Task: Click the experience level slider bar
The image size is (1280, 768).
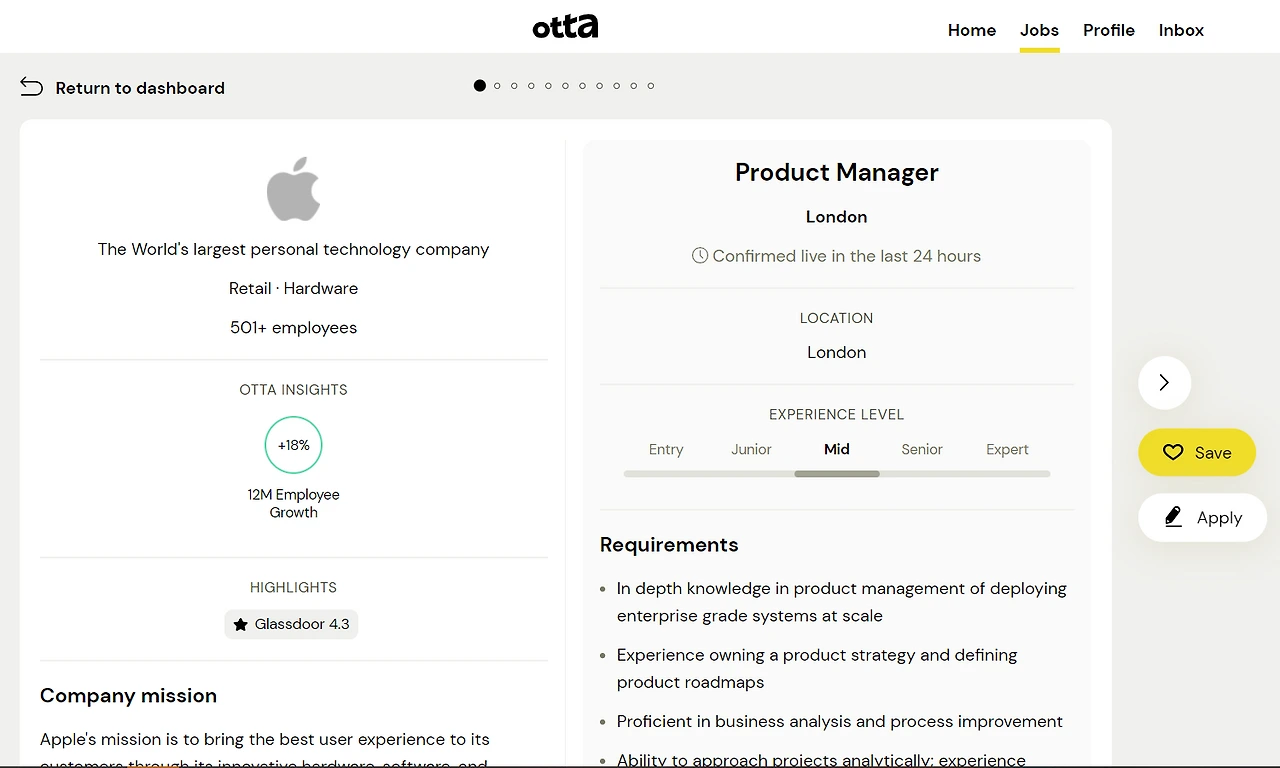Action: pos(836,473)
